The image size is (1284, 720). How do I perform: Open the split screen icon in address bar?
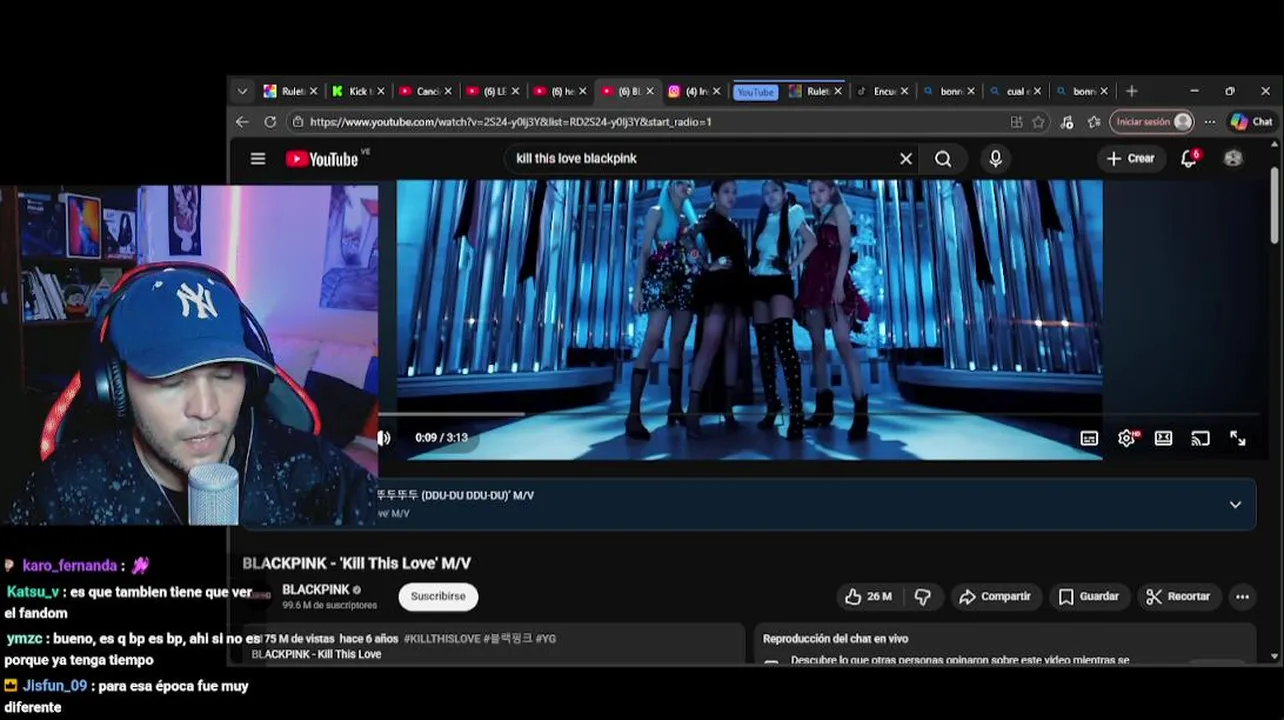click(x=1016, y=122)
